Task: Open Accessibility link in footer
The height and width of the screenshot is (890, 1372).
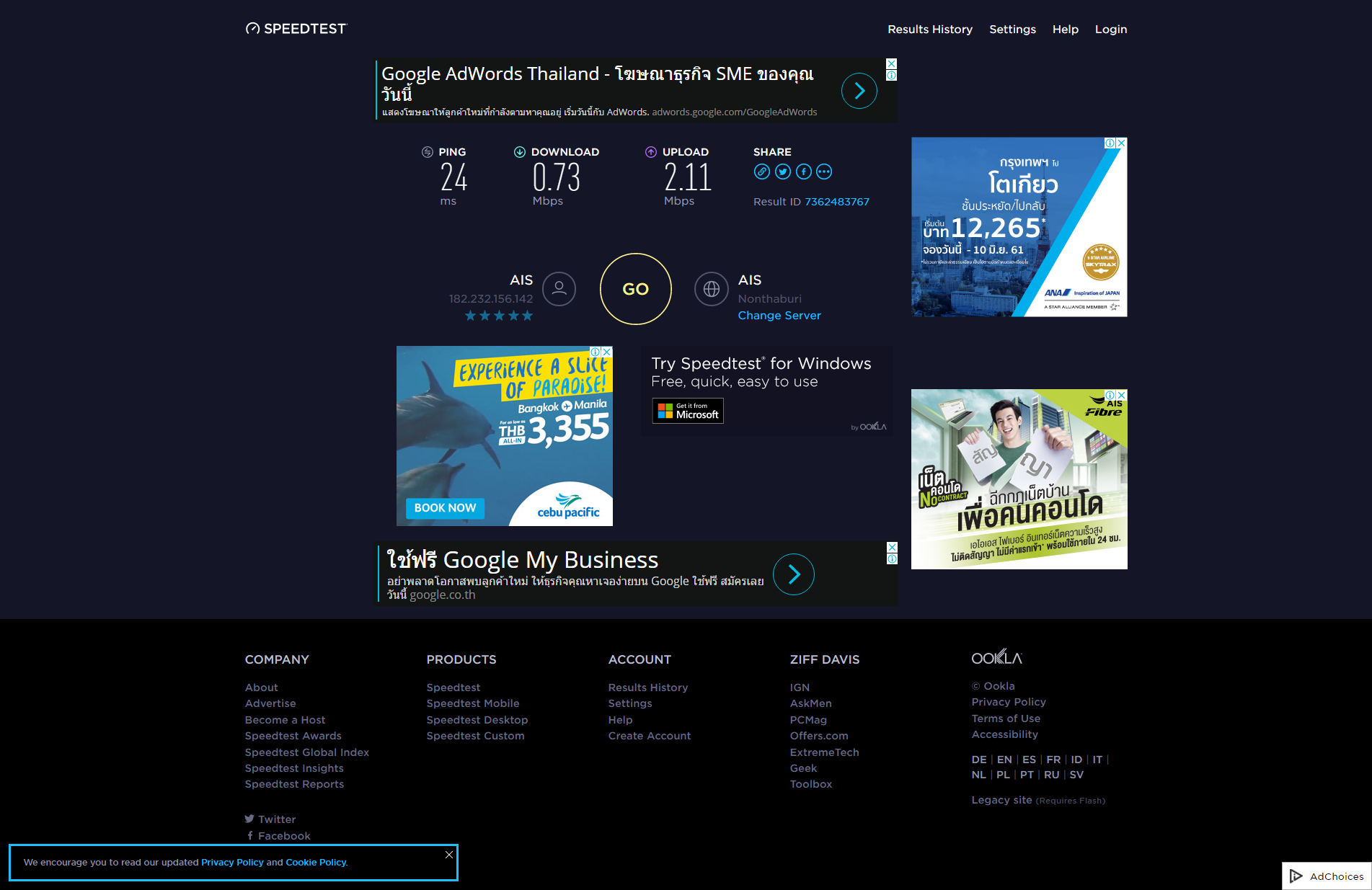Action: [x=1004, y=734]
